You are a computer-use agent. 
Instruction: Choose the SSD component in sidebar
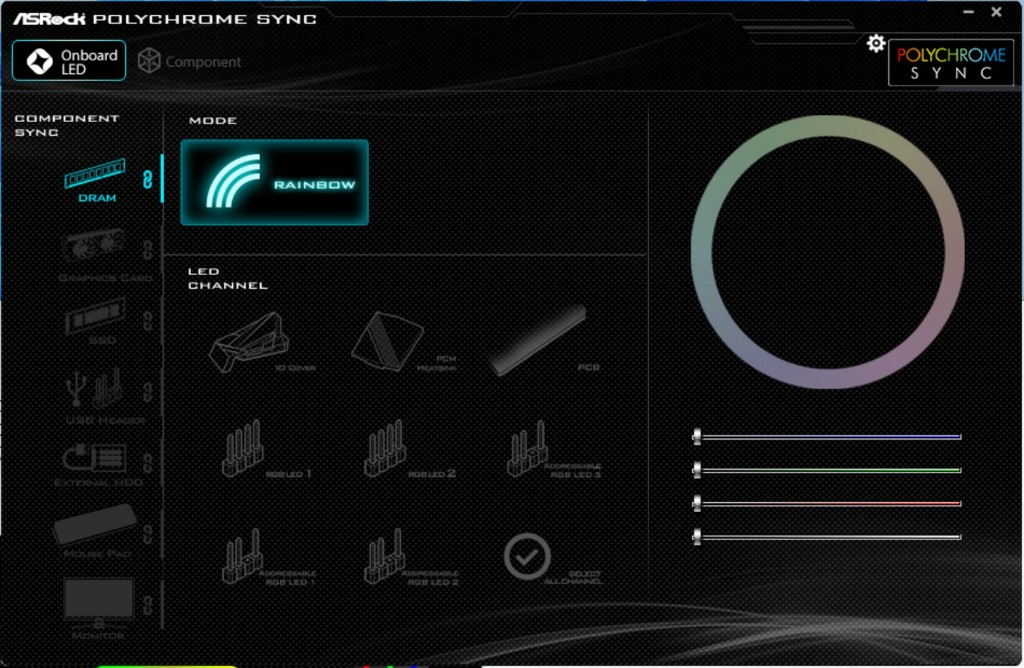click(96, 320)
